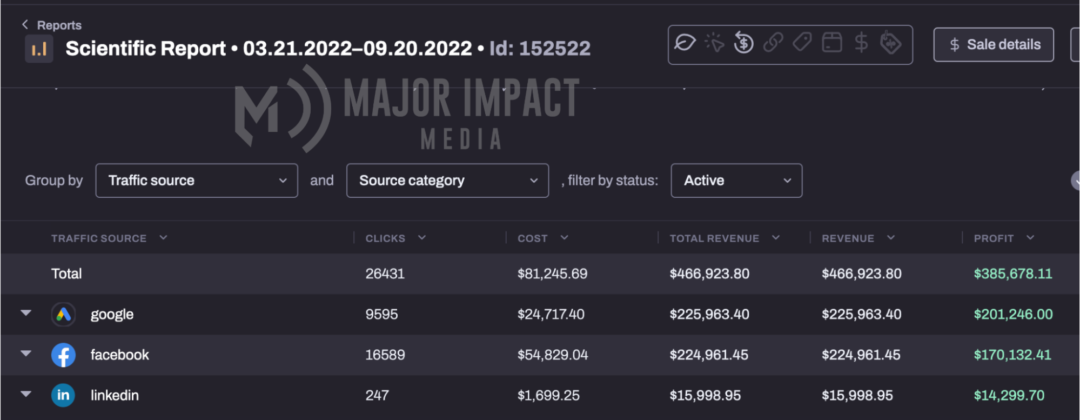The width and height of the screenshot is (1080, 420).
Task: Click the chain link icon
Action: click(x=773, y=44)
